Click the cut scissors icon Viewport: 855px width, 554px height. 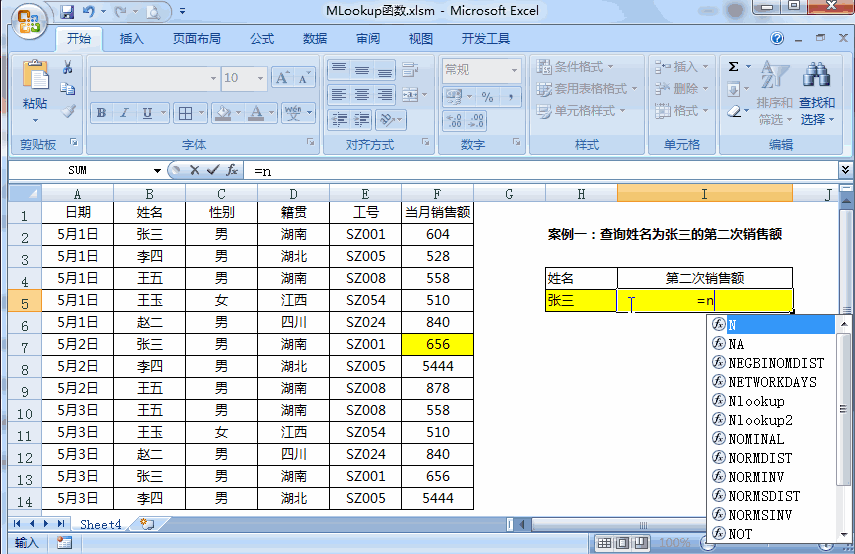click(68, 67)
